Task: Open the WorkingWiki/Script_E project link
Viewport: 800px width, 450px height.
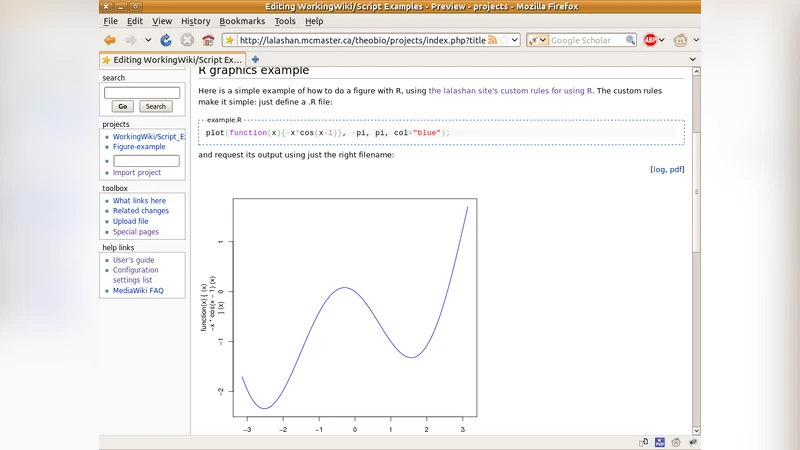Action: click(149, 136)
